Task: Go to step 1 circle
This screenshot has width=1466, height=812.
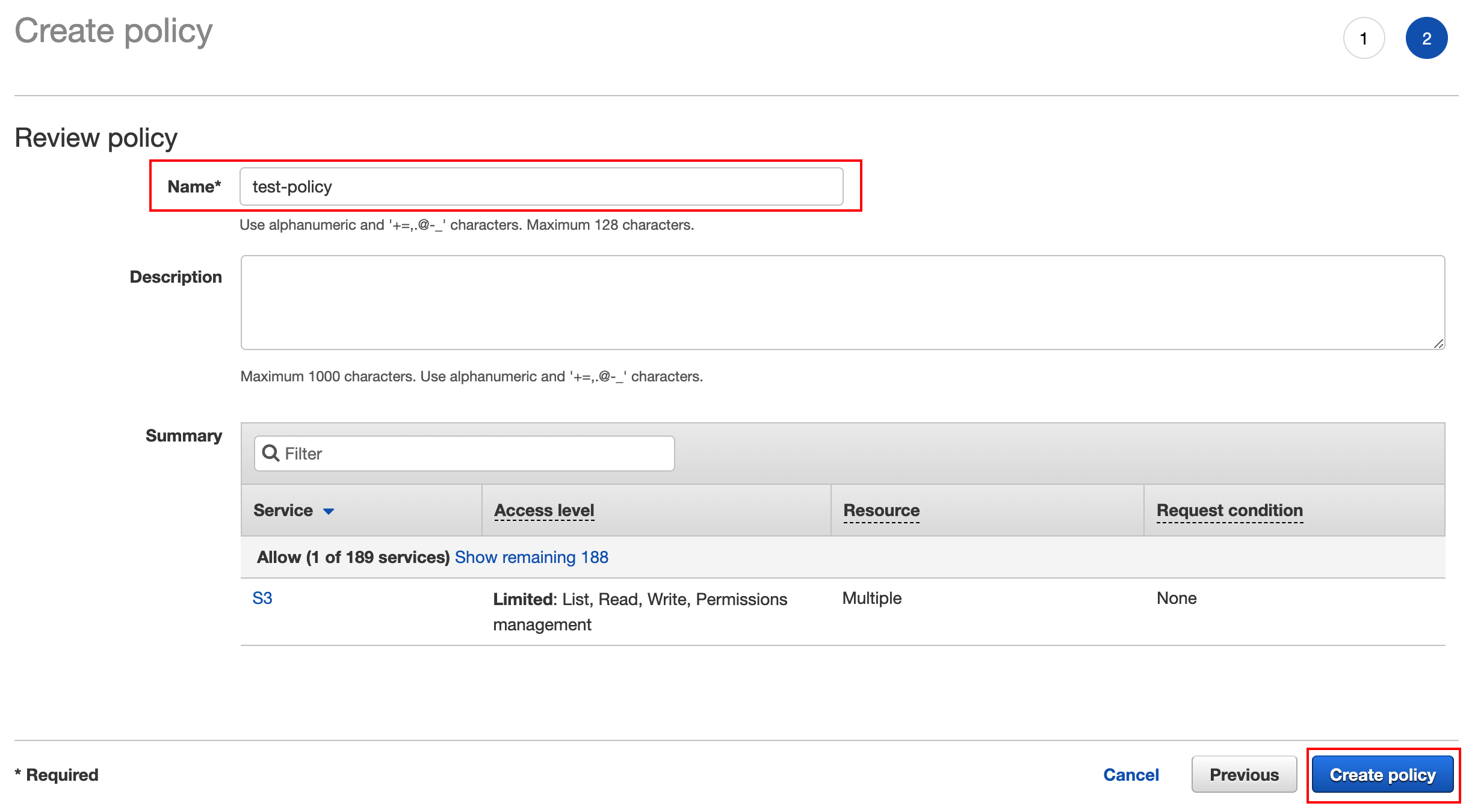Action: [1363, 38]
